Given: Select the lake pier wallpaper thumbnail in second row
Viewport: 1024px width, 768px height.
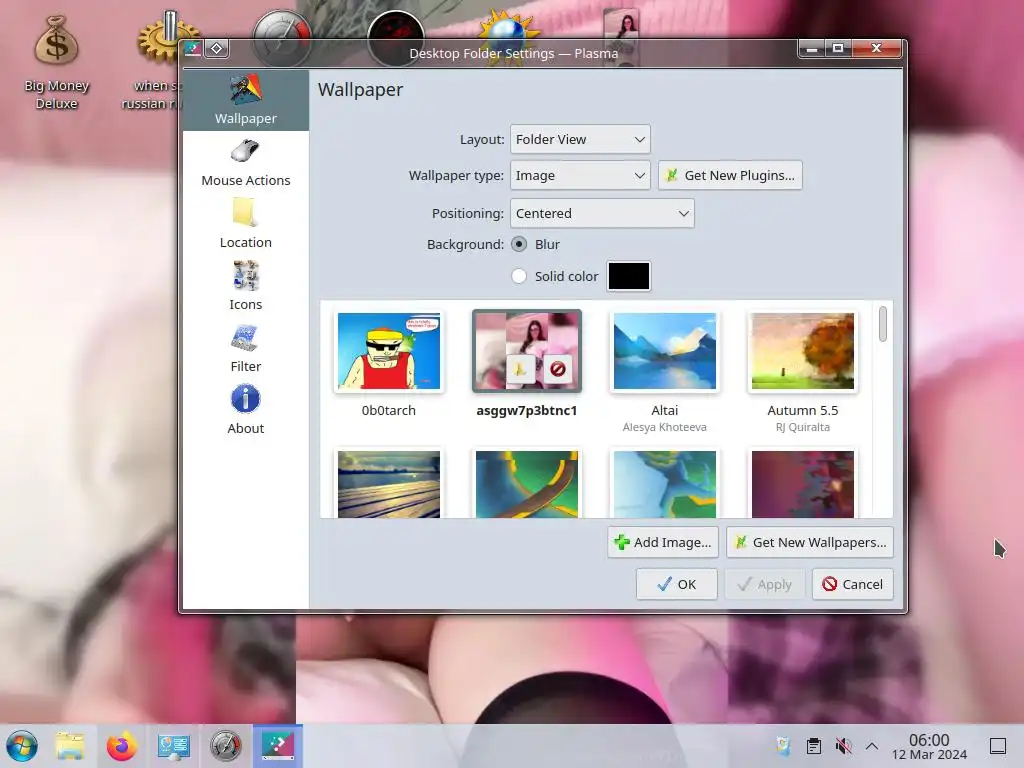Looking at the screenshot, I should tap(389, 484).
